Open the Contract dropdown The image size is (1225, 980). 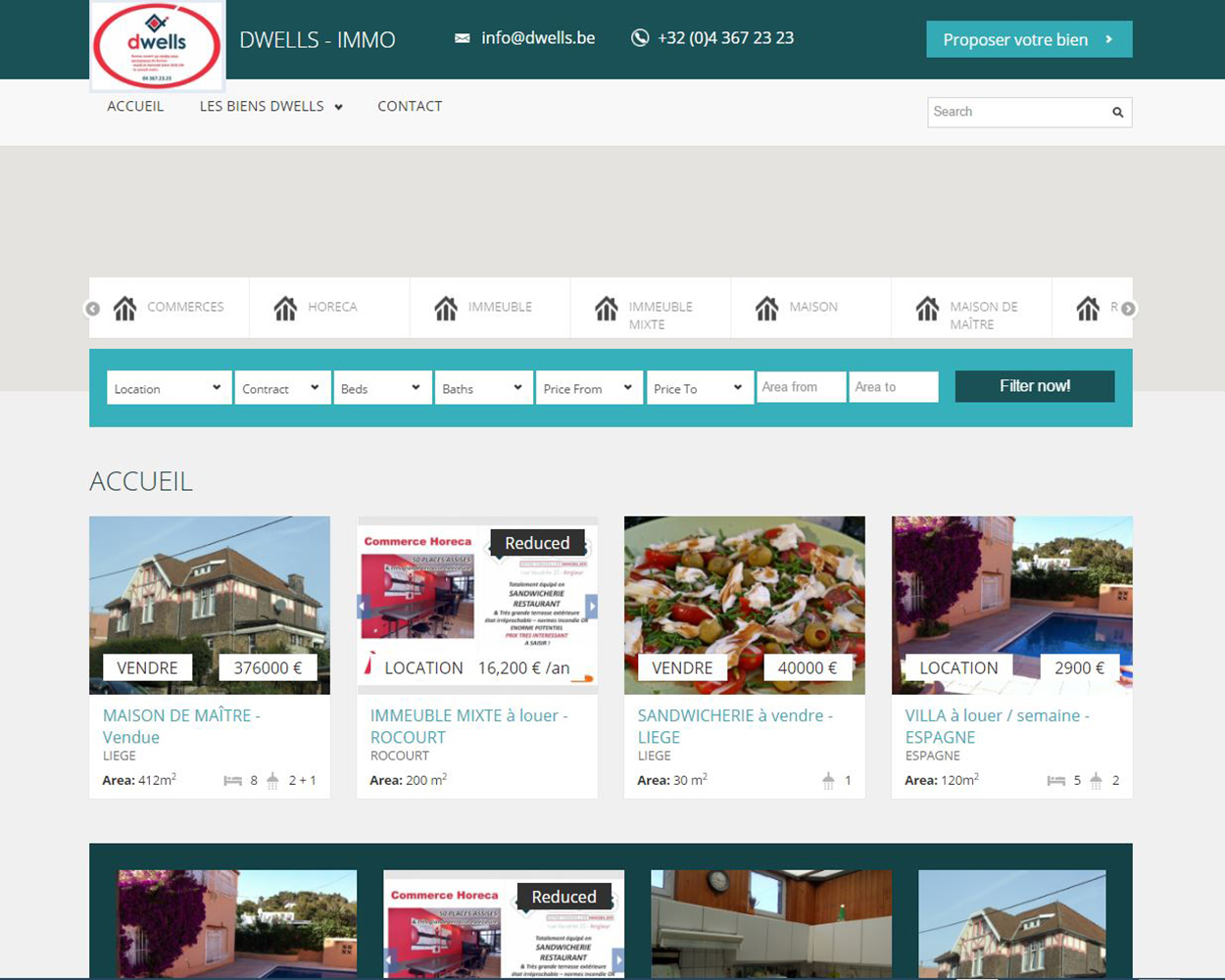[x=281, y=388]
